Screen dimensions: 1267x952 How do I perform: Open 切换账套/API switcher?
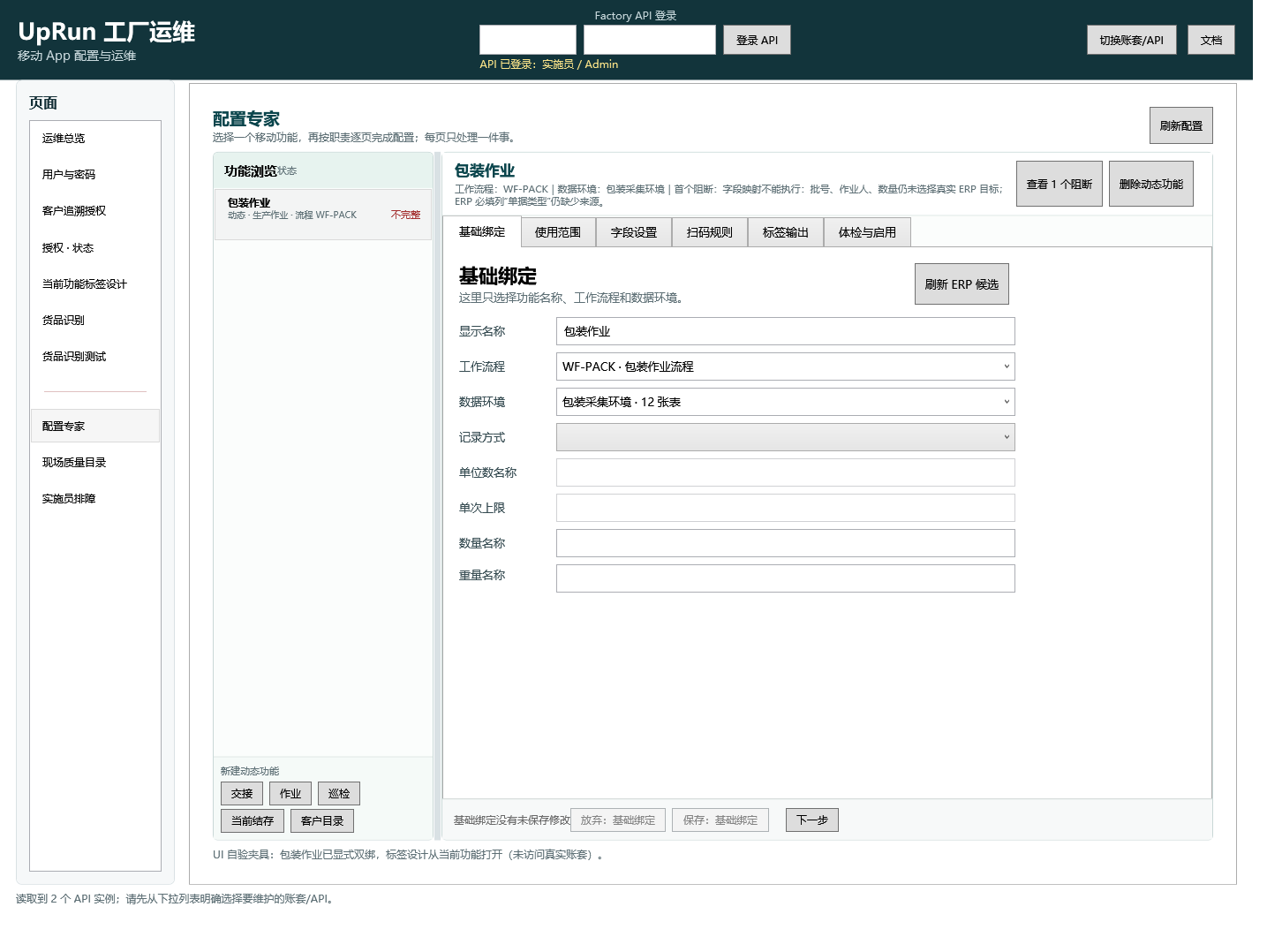(1131, 40)
